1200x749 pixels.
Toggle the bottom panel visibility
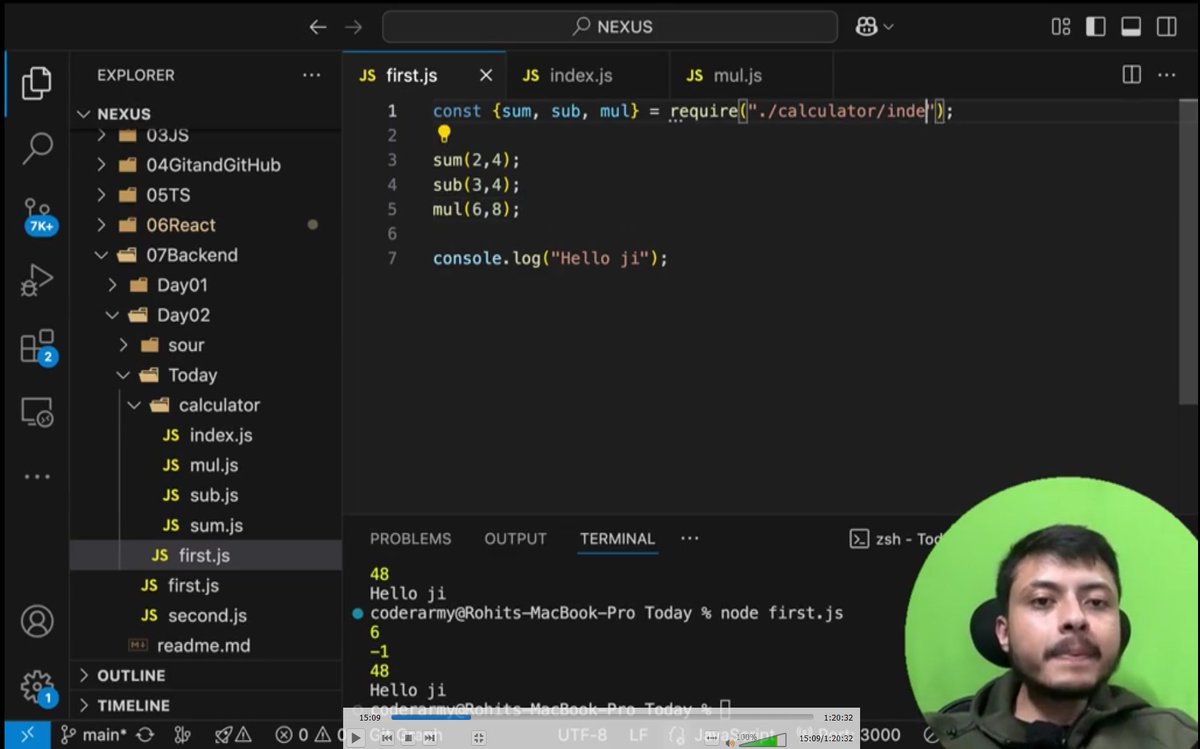tap(1131, 27)
